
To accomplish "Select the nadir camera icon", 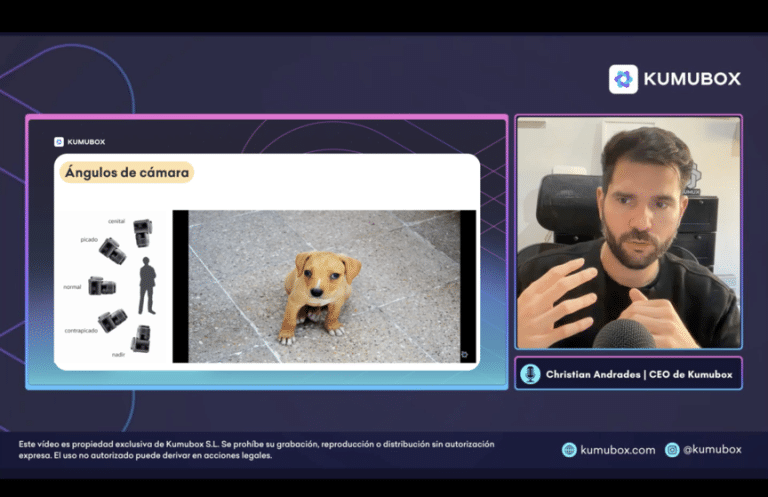I will click(141, 340).
